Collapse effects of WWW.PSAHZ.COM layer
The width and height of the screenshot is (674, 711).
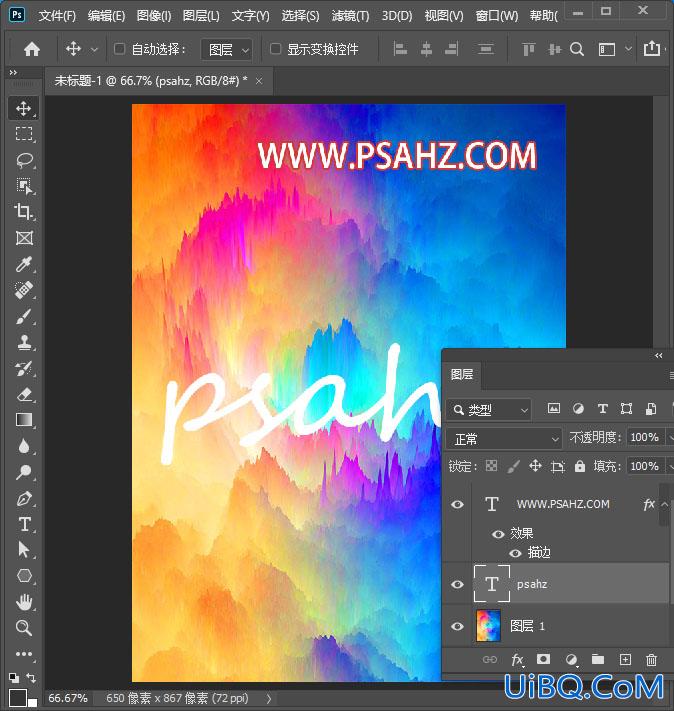[664, 504]
